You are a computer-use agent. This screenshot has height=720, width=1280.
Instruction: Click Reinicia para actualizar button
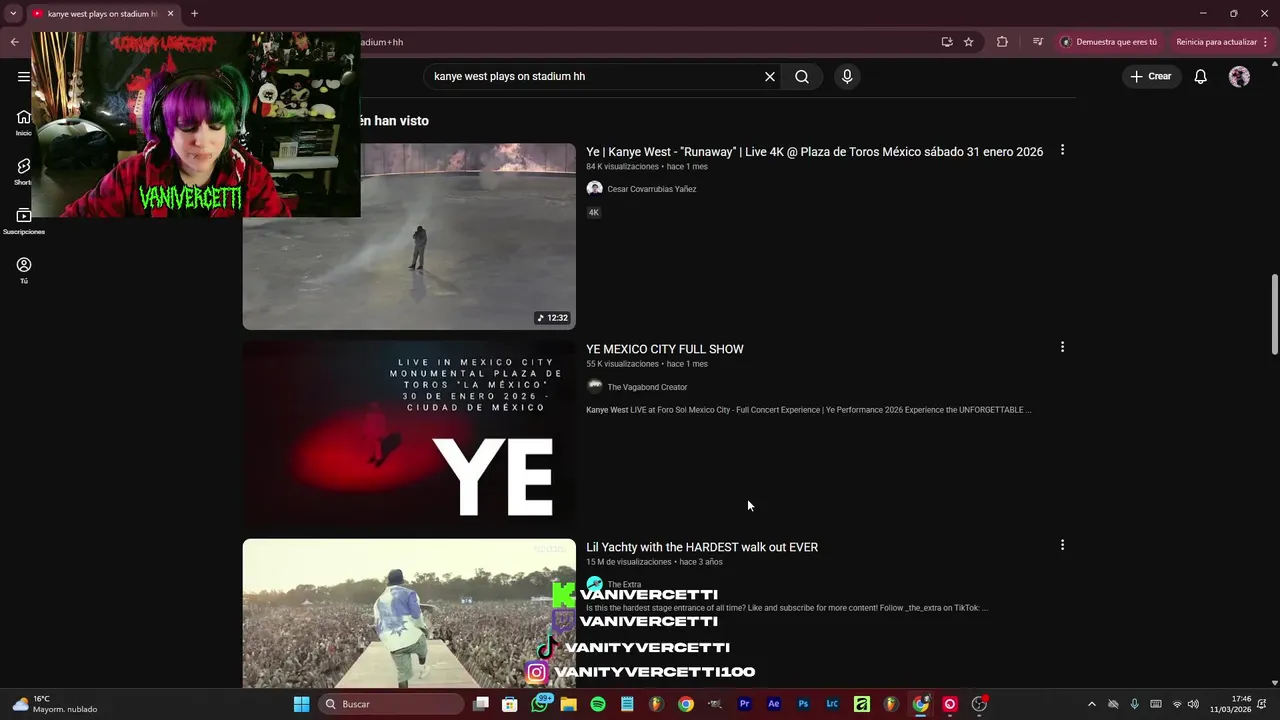1216,42
